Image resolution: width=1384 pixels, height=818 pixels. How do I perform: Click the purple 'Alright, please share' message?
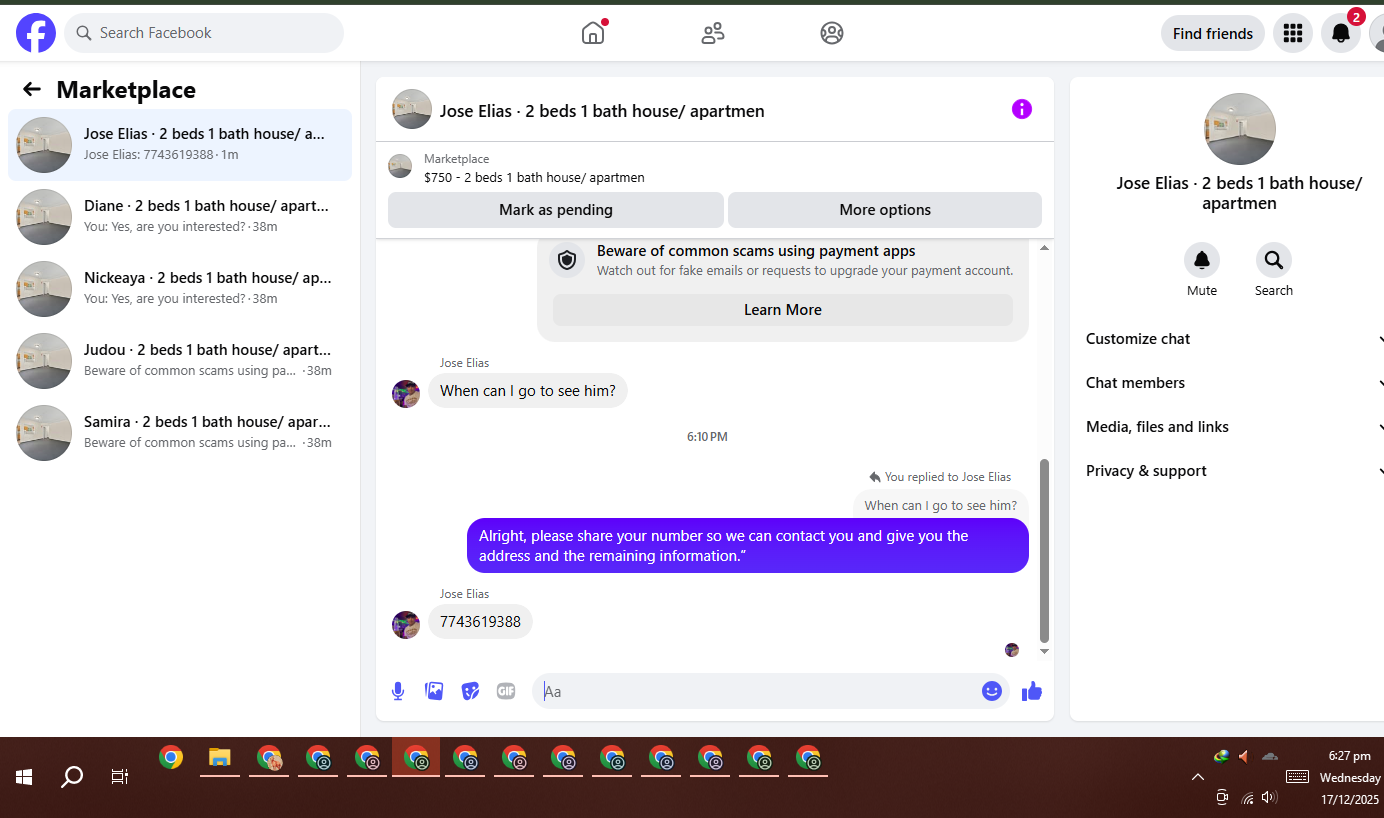pos(748,546)
